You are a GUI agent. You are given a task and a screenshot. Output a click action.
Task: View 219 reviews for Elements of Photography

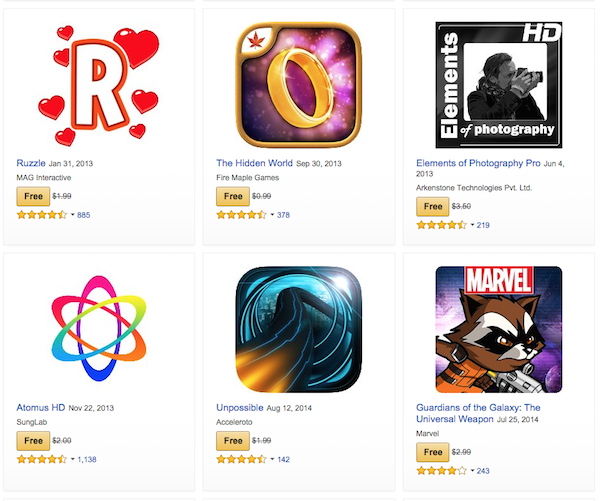(x=483, y=225)
